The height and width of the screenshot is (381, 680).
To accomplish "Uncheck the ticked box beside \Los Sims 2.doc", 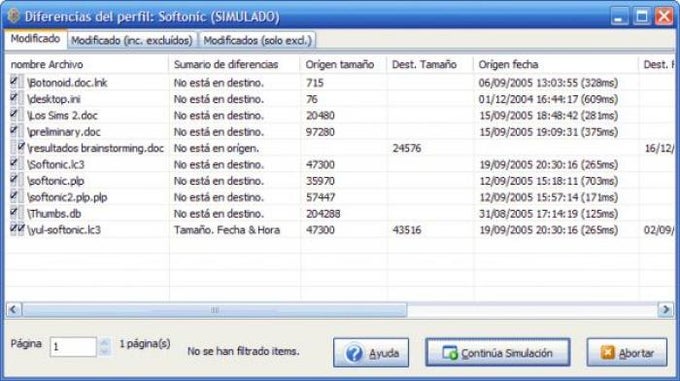I will pos(13,115).
